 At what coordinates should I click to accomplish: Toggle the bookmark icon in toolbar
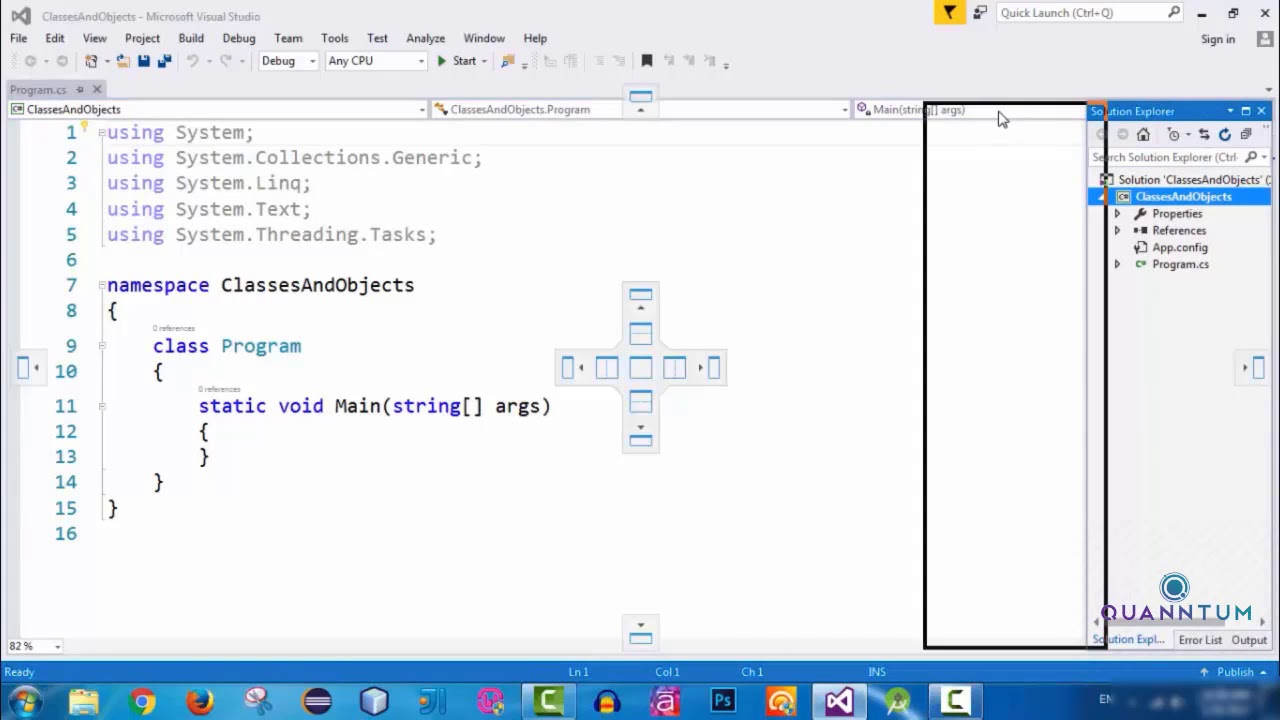(x=647, y=61)
